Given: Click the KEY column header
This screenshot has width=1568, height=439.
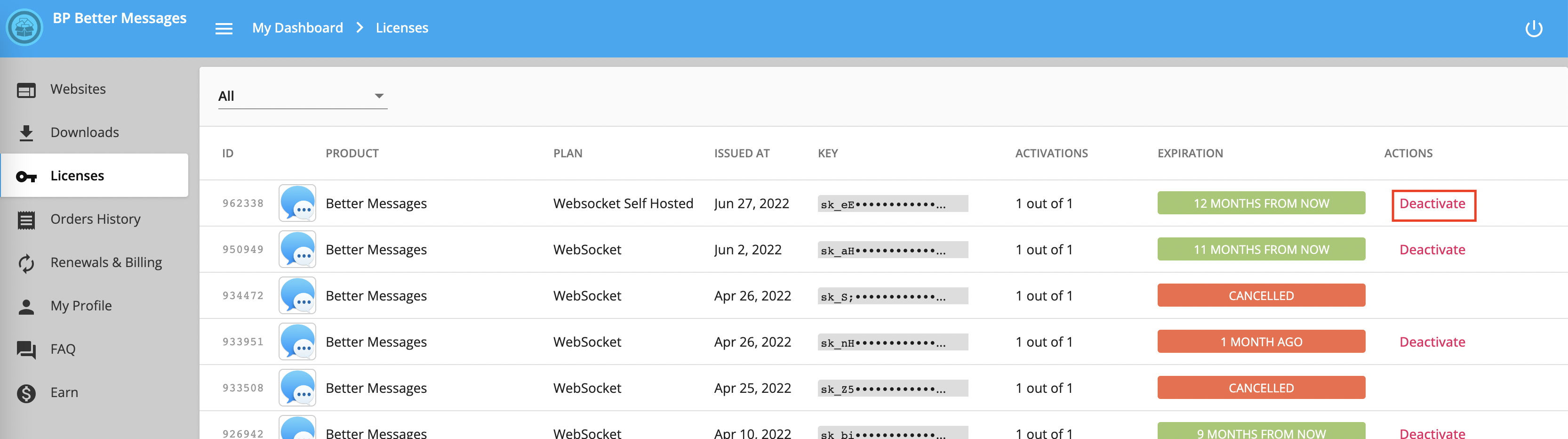Looking at the screenshot, I should (x=827, y=154).
